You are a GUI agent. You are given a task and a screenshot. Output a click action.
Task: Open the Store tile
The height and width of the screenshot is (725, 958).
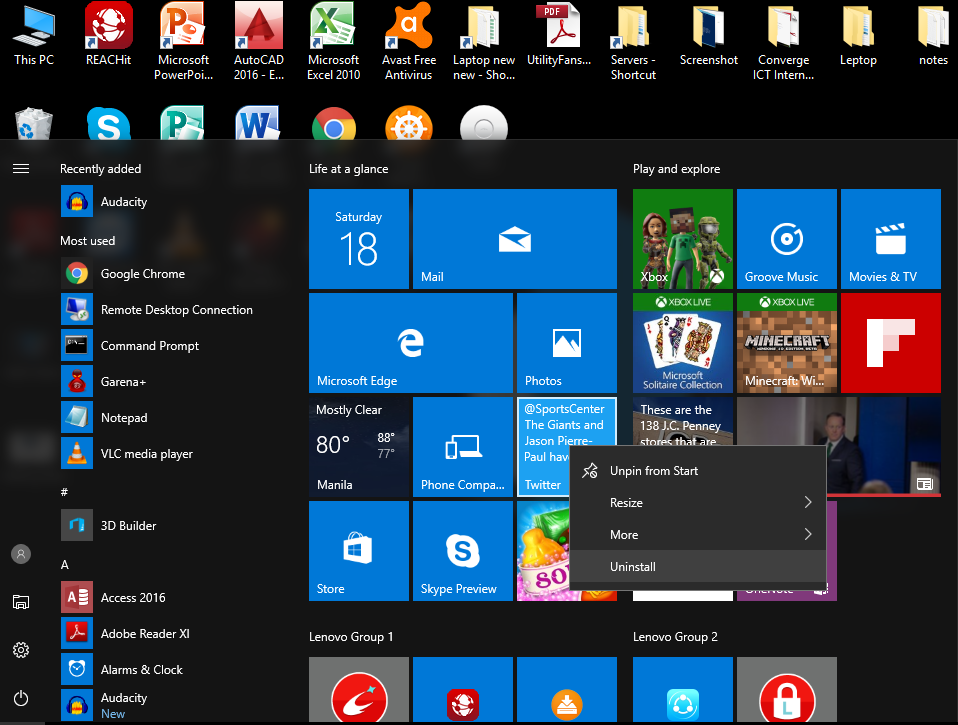point(358,551)
